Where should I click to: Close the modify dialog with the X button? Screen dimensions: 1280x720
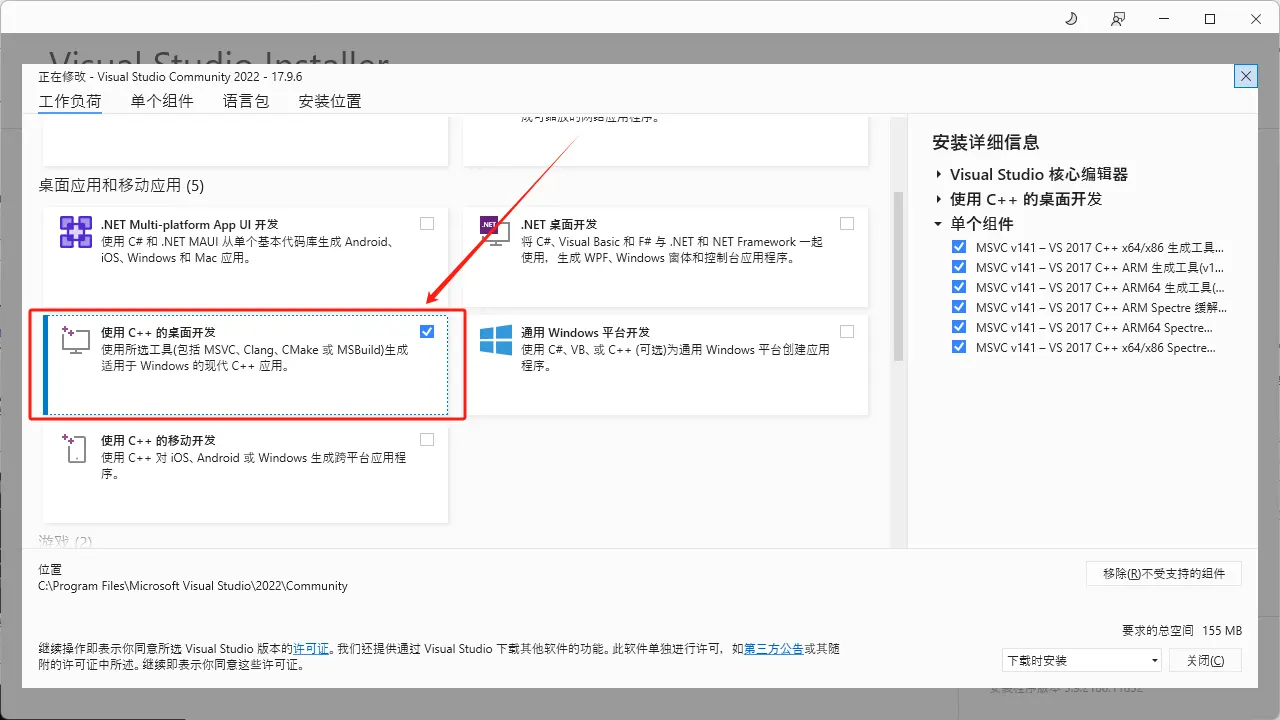point(1245,76)
